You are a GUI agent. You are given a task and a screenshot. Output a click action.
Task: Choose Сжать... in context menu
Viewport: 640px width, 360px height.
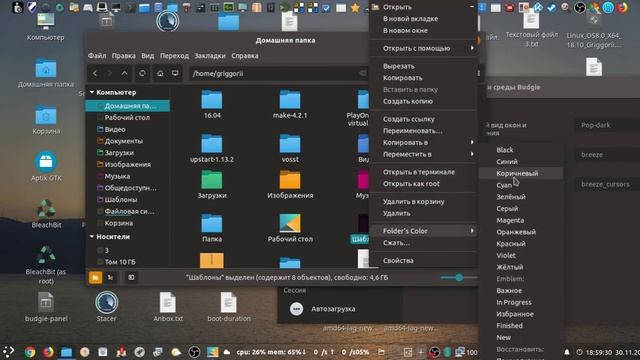[x=423, y=243]
